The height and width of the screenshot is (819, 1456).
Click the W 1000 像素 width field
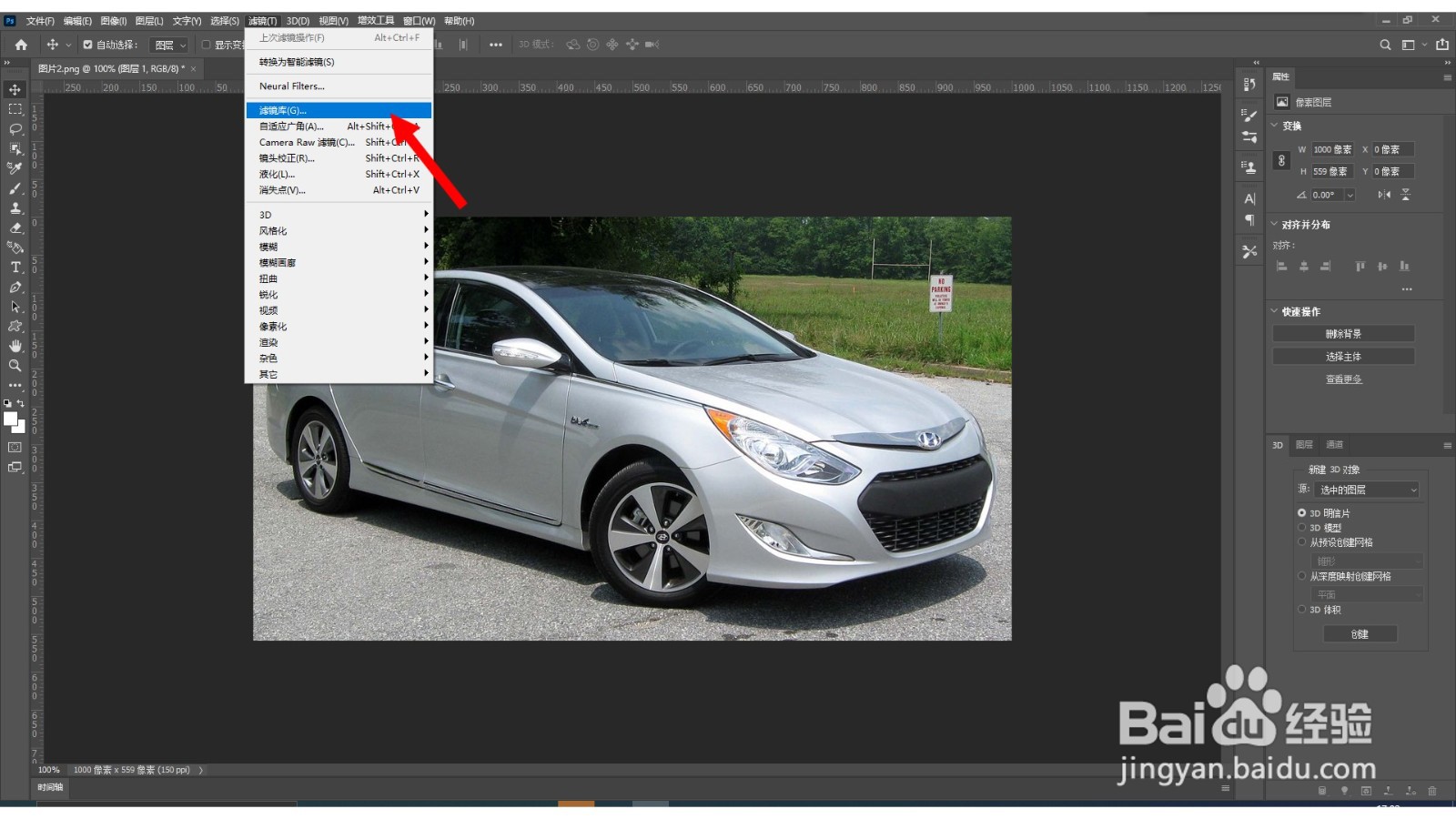click(1332, 149)
